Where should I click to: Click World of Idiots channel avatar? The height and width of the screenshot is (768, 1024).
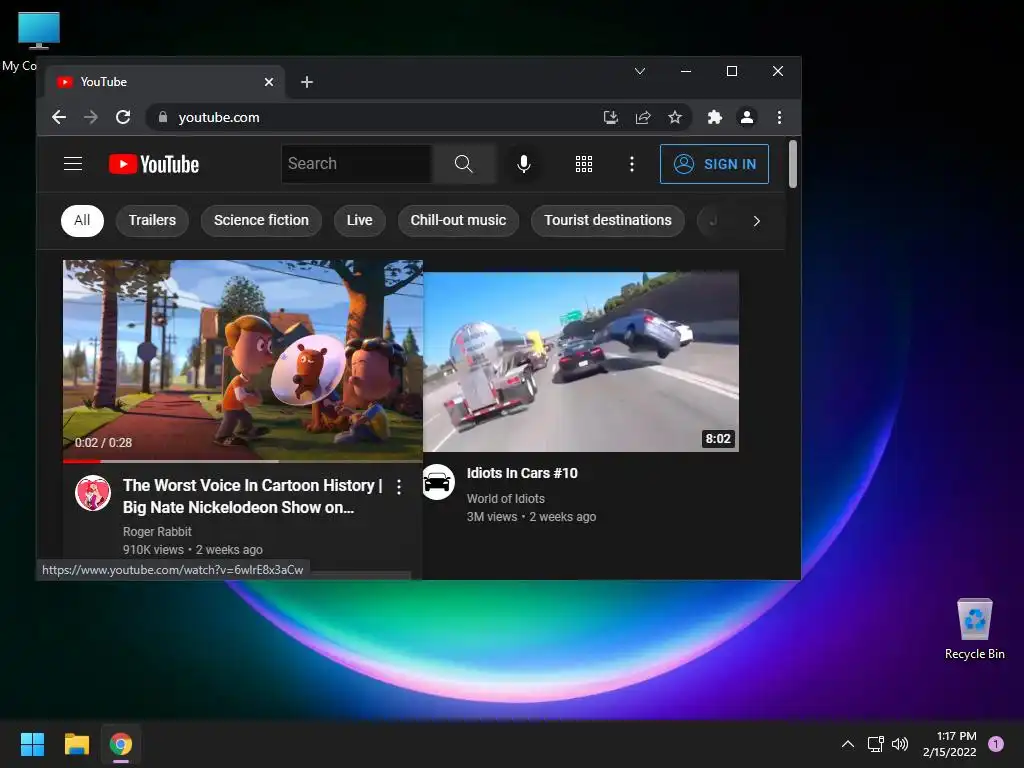(x=438, y=482)
